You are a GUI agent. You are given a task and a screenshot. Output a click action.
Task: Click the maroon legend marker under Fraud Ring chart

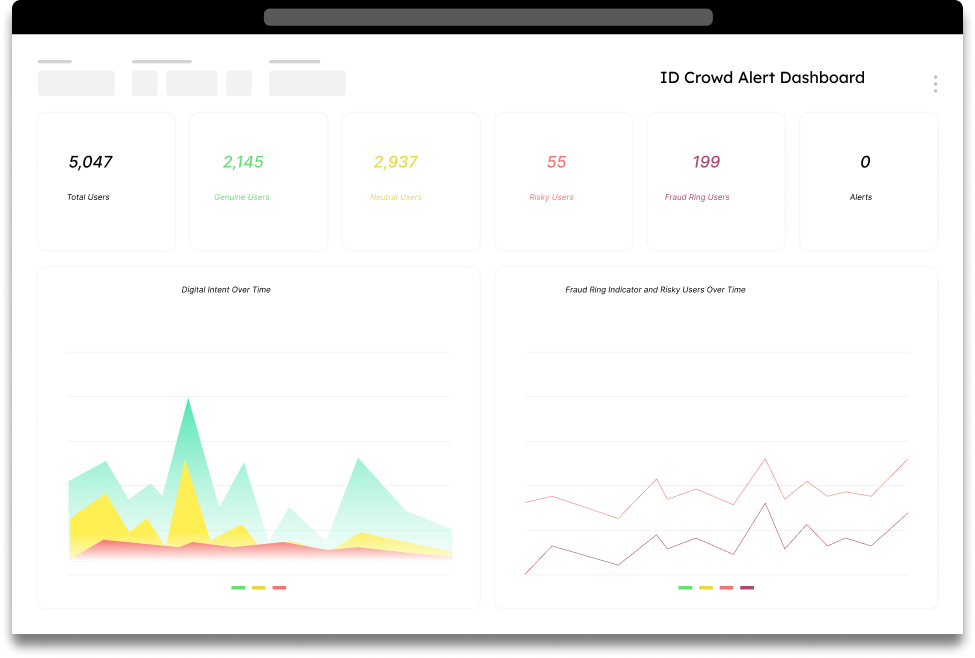pos(747,587)
